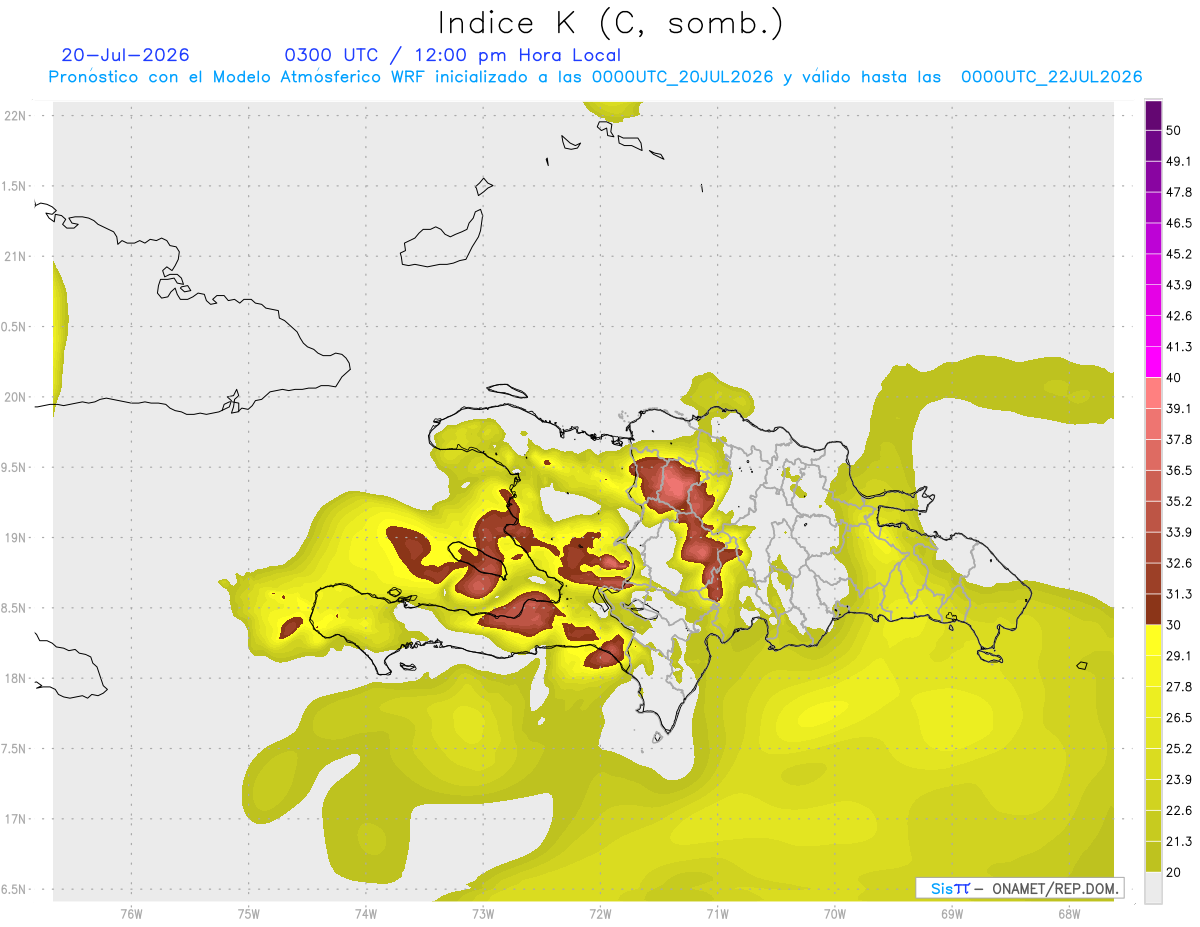1200x927 pixels.
Task: Click the colorbar value "46.5"
Action: click(x=1179, y=224)
